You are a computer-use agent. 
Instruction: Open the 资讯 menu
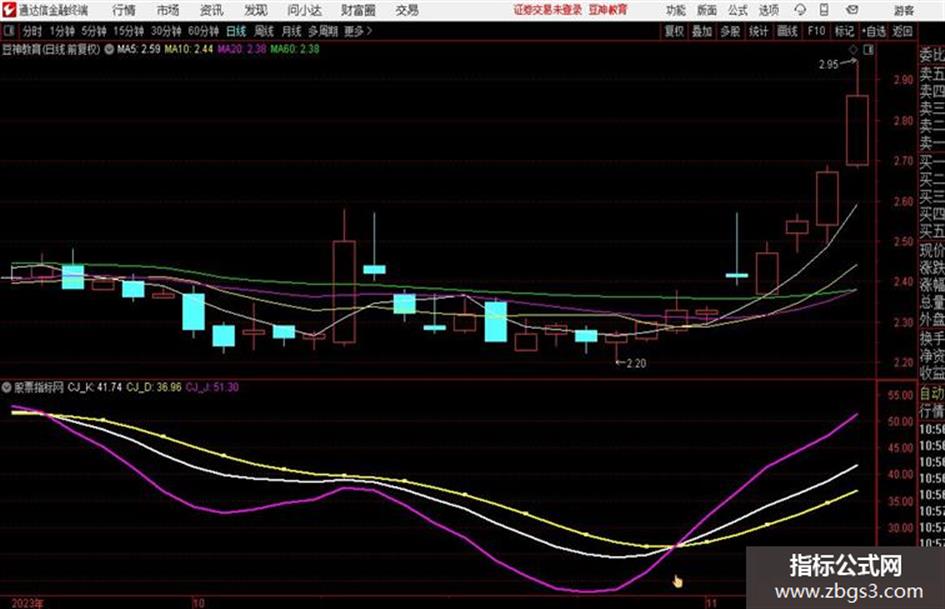click(x=211, y=10)
